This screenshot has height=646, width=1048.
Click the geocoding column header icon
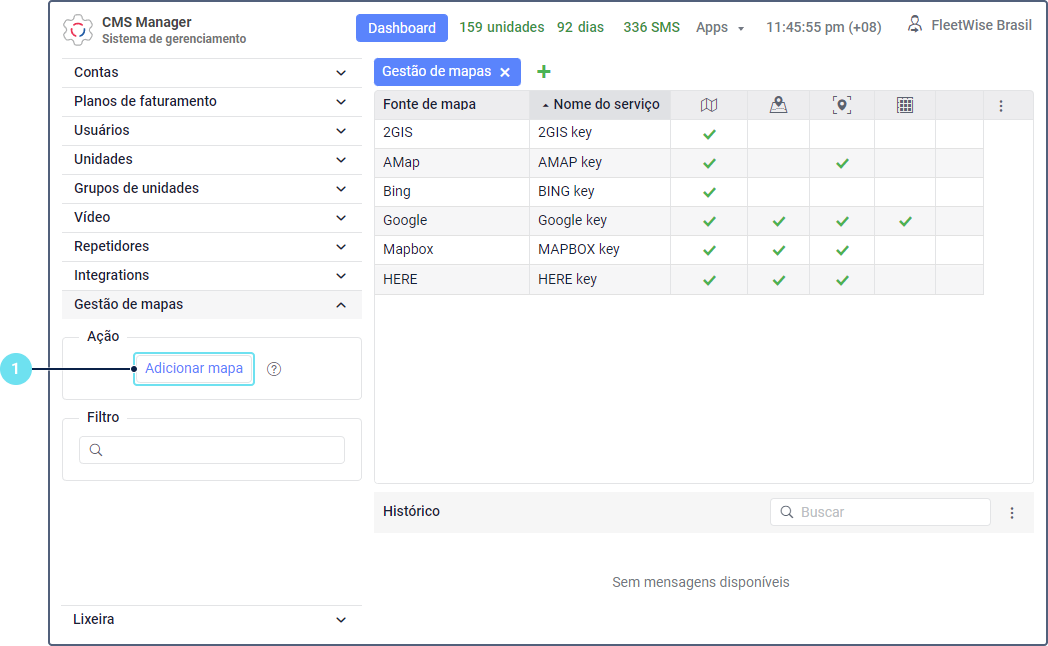842,105
